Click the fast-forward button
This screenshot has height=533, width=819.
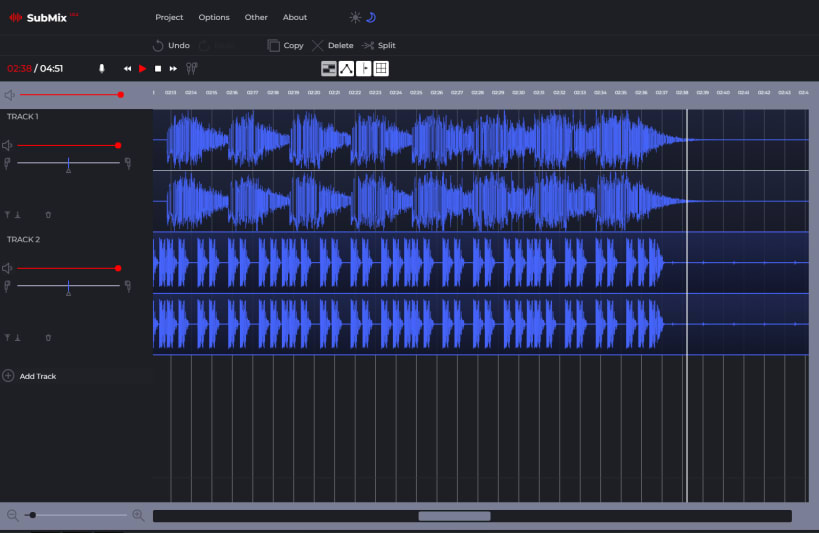173,68
